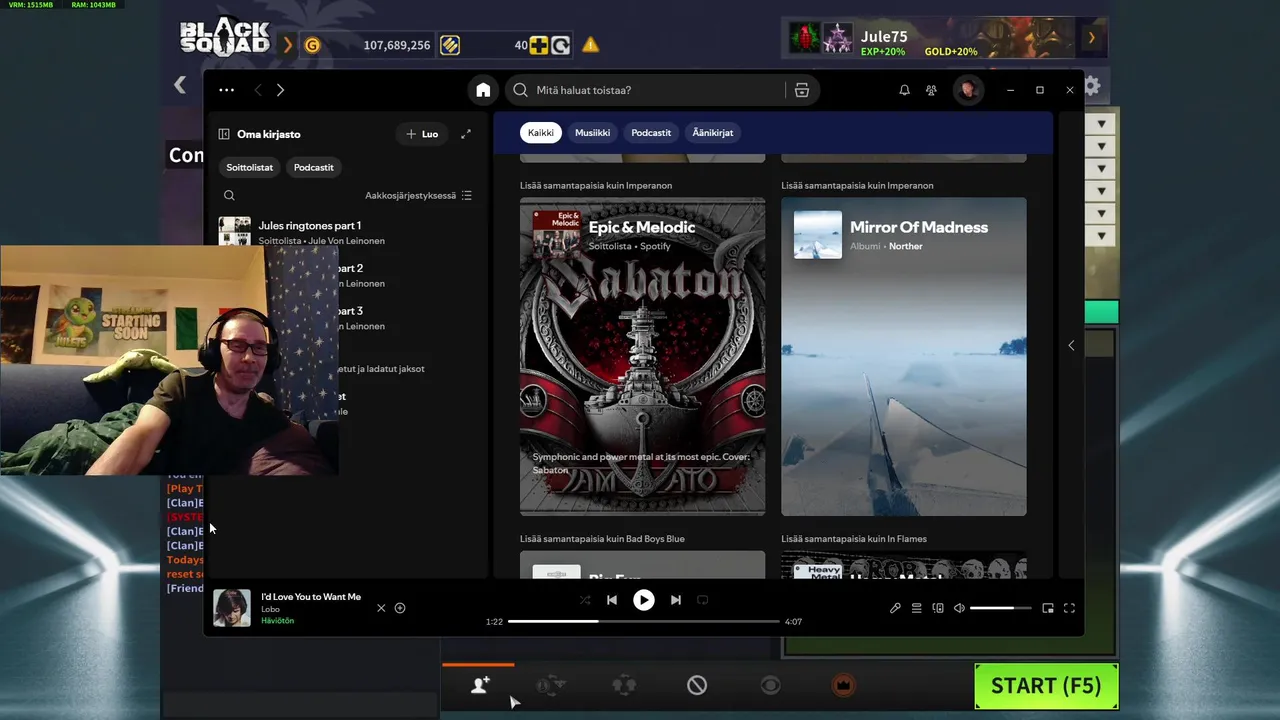The height and width of the screenshot is (720, 1280).
Task: Click the Mitä haluat toistaa search field
Action: click(x=645, y=90)
